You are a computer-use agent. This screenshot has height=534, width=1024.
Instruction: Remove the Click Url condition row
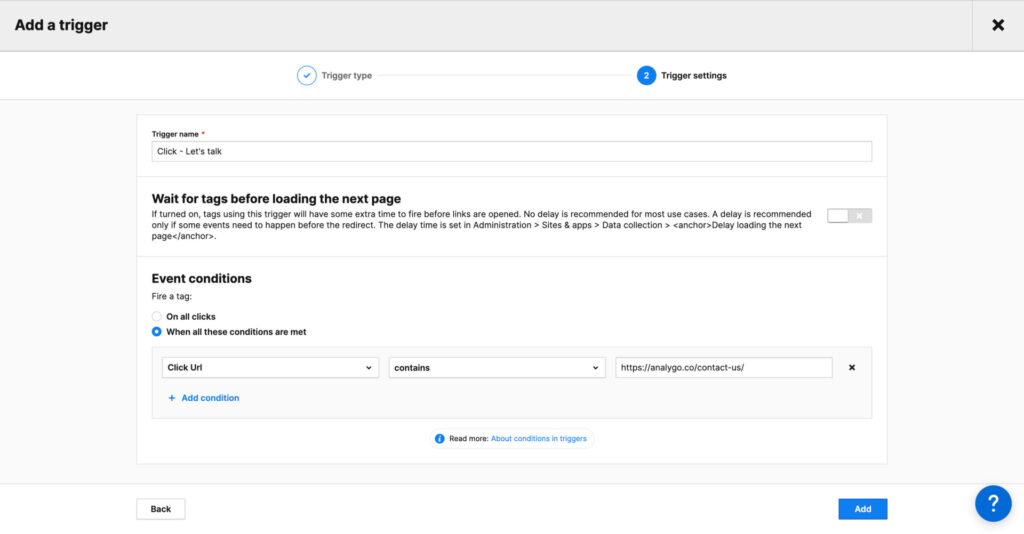coord(852,368)
